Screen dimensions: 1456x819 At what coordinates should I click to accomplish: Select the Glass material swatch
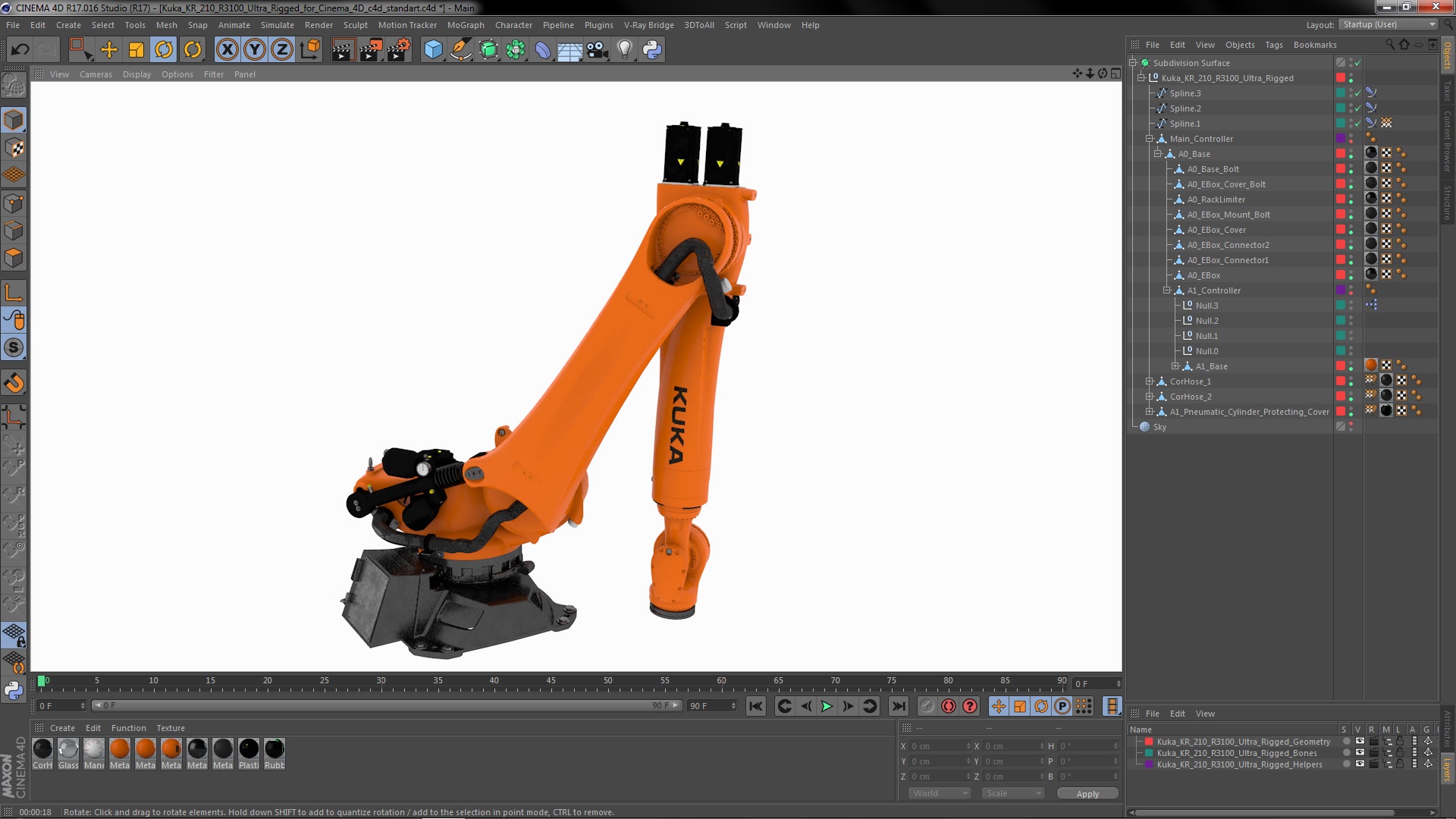pyautogui.click(x=68, y=749)
